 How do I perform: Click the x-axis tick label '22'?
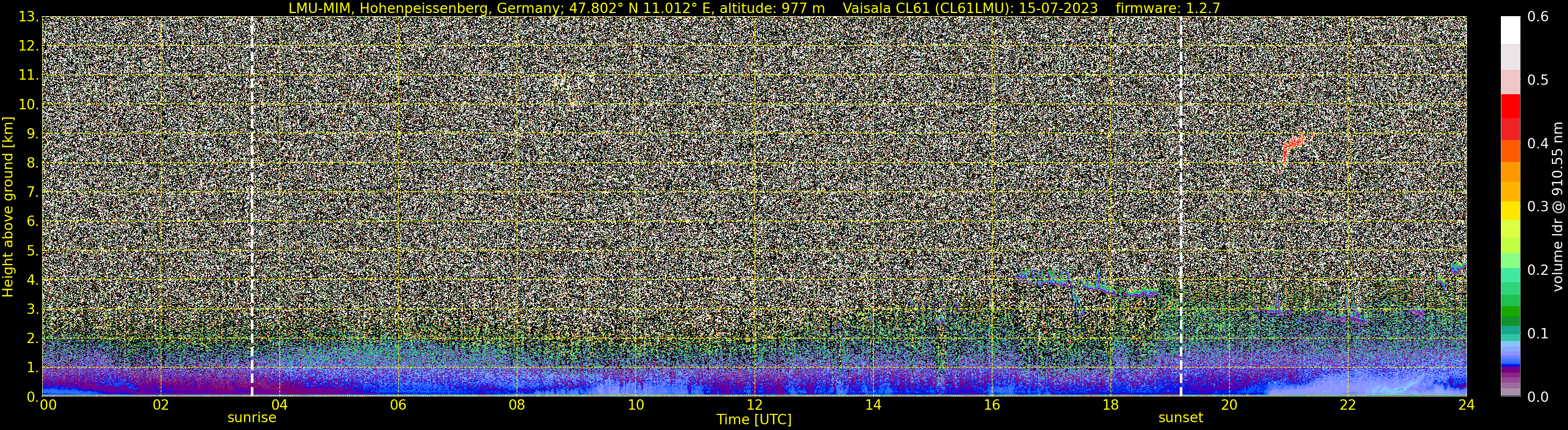tap(1347, 405)
